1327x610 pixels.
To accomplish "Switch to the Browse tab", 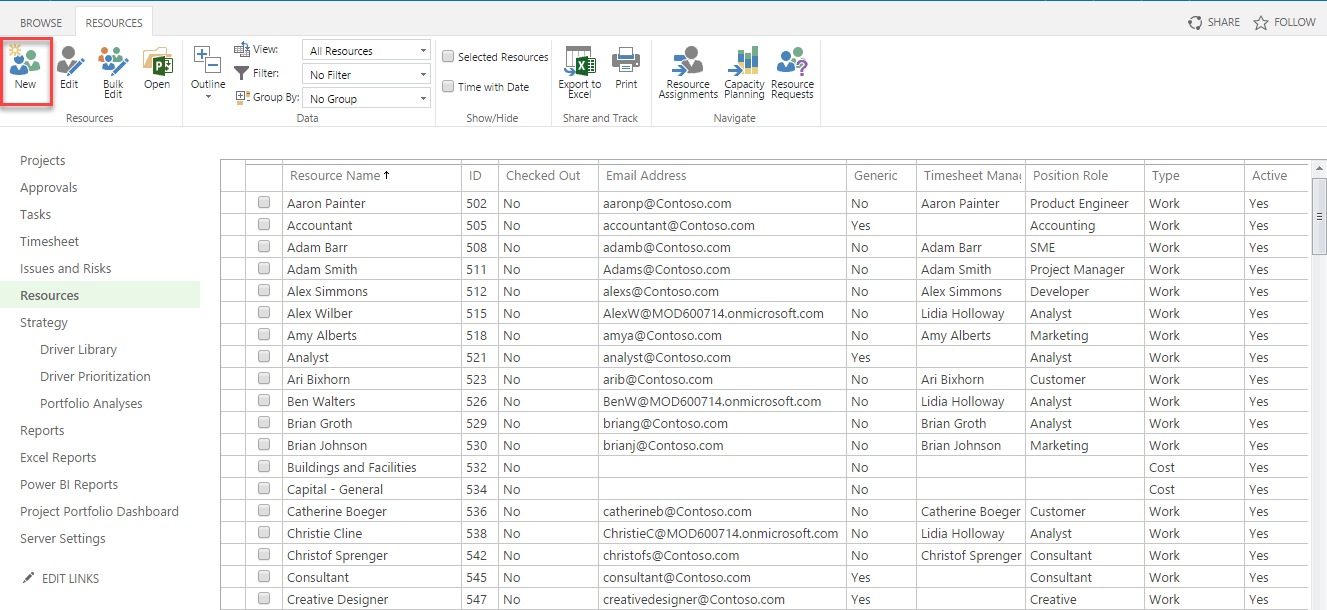I will (41, 23).
